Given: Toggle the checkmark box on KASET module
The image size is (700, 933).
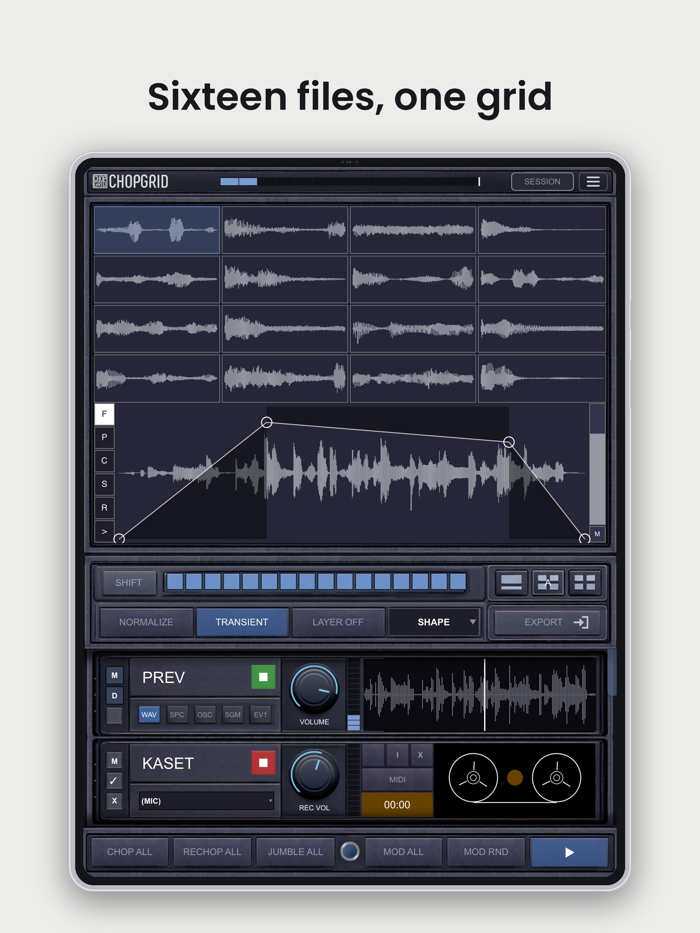Looking at the screenshot, I should [114, 781].
